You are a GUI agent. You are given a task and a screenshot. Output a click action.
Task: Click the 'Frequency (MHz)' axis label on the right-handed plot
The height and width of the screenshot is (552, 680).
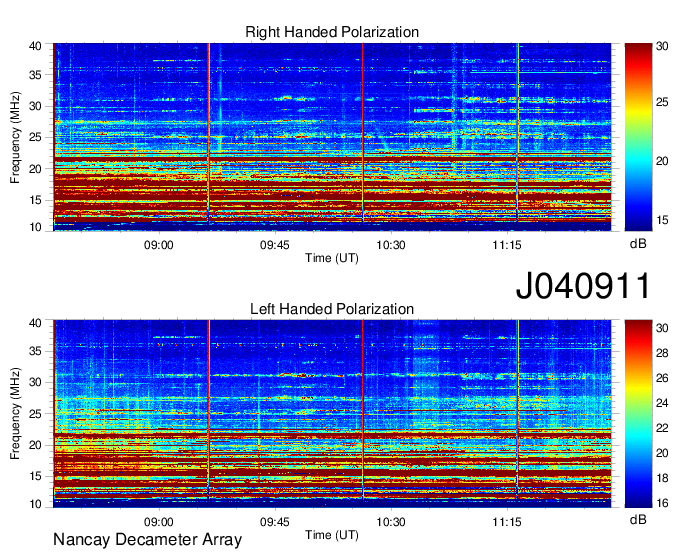pyautogui.click(x=15, y=137)
